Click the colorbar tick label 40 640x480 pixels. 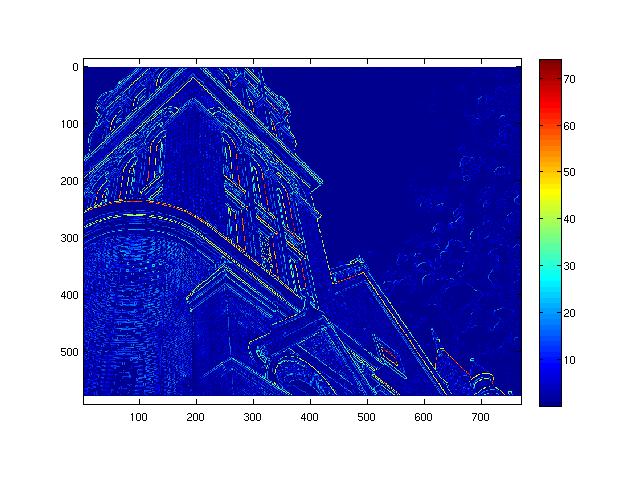tap(569, 219)
